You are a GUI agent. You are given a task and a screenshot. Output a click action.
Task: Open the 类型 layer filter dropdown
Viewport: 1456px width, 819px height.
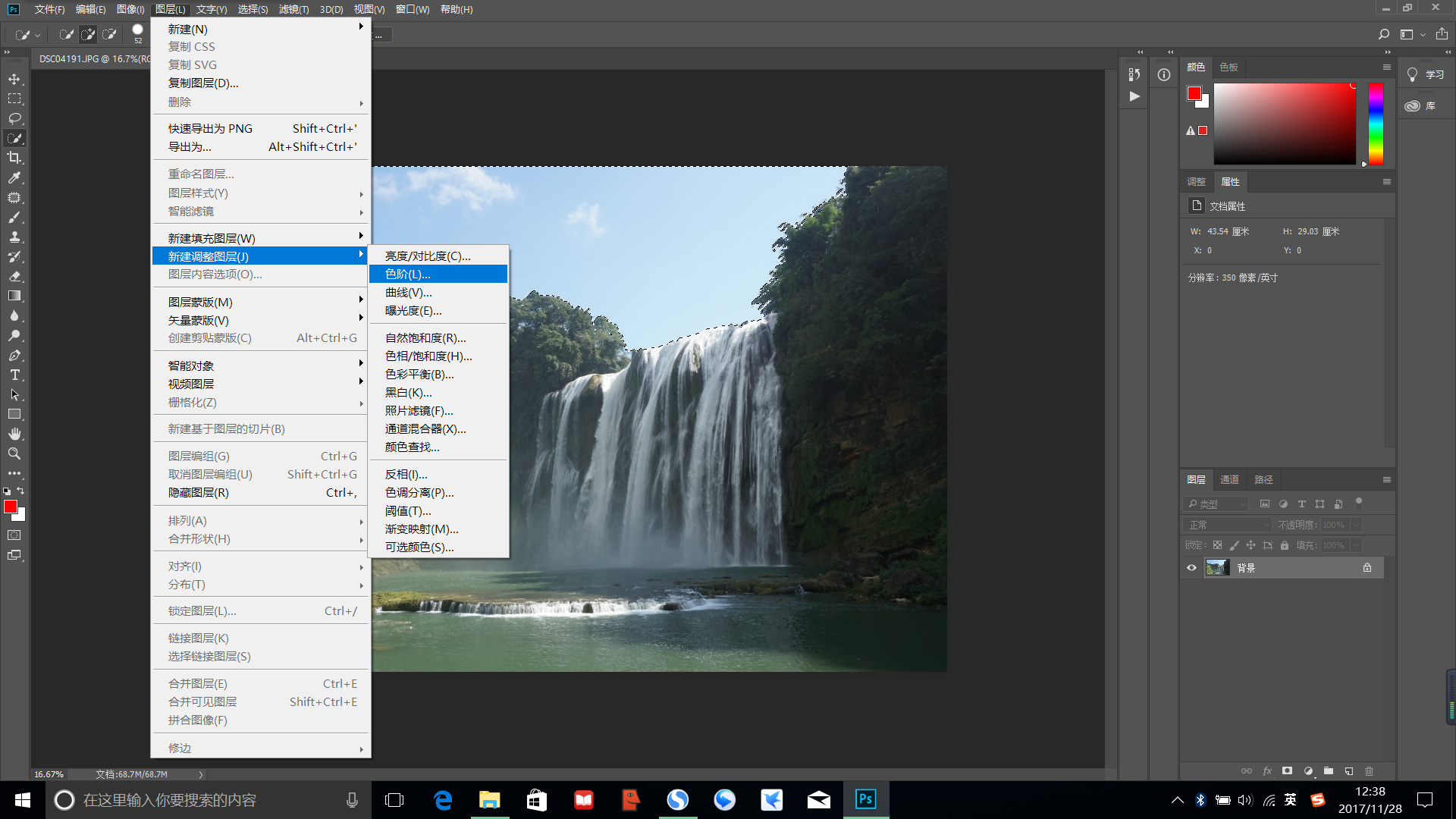click(1216, 504)
